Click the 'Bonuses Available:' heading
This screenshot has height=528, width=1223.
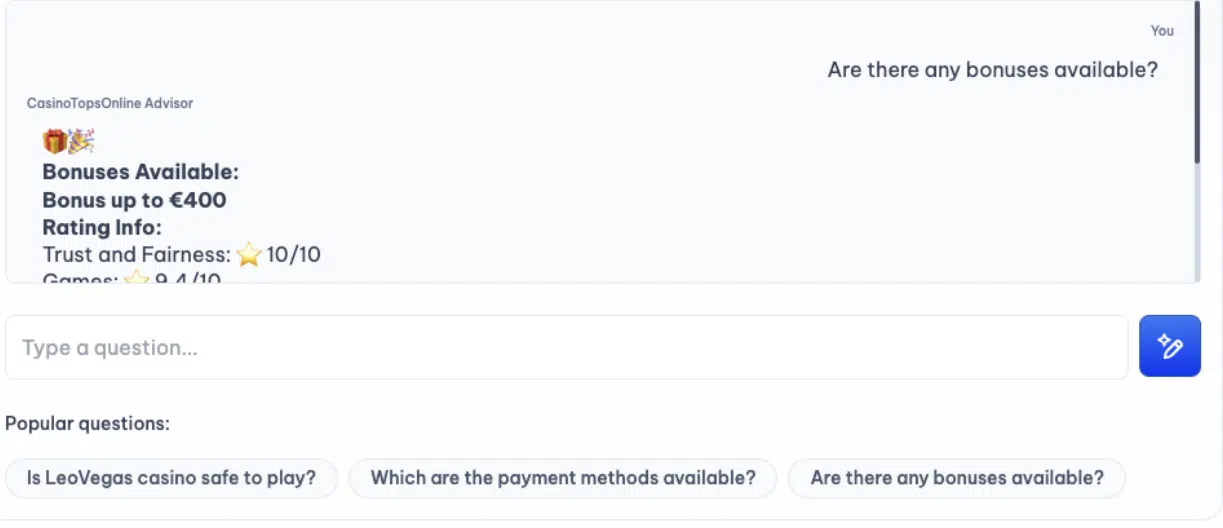pos(141,172)
